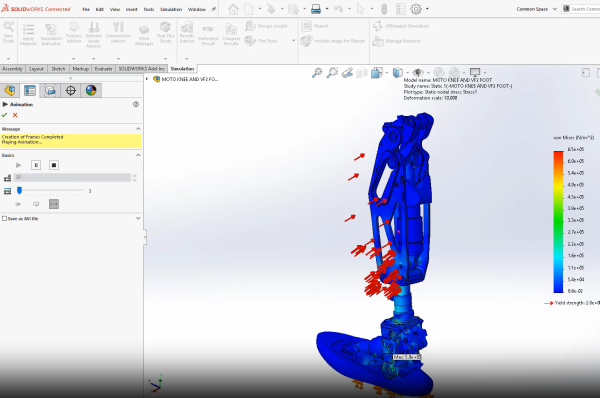Screen dimensions: 600x398
Task: Switch to the Evaluate tab
Action: click(103, 69)
